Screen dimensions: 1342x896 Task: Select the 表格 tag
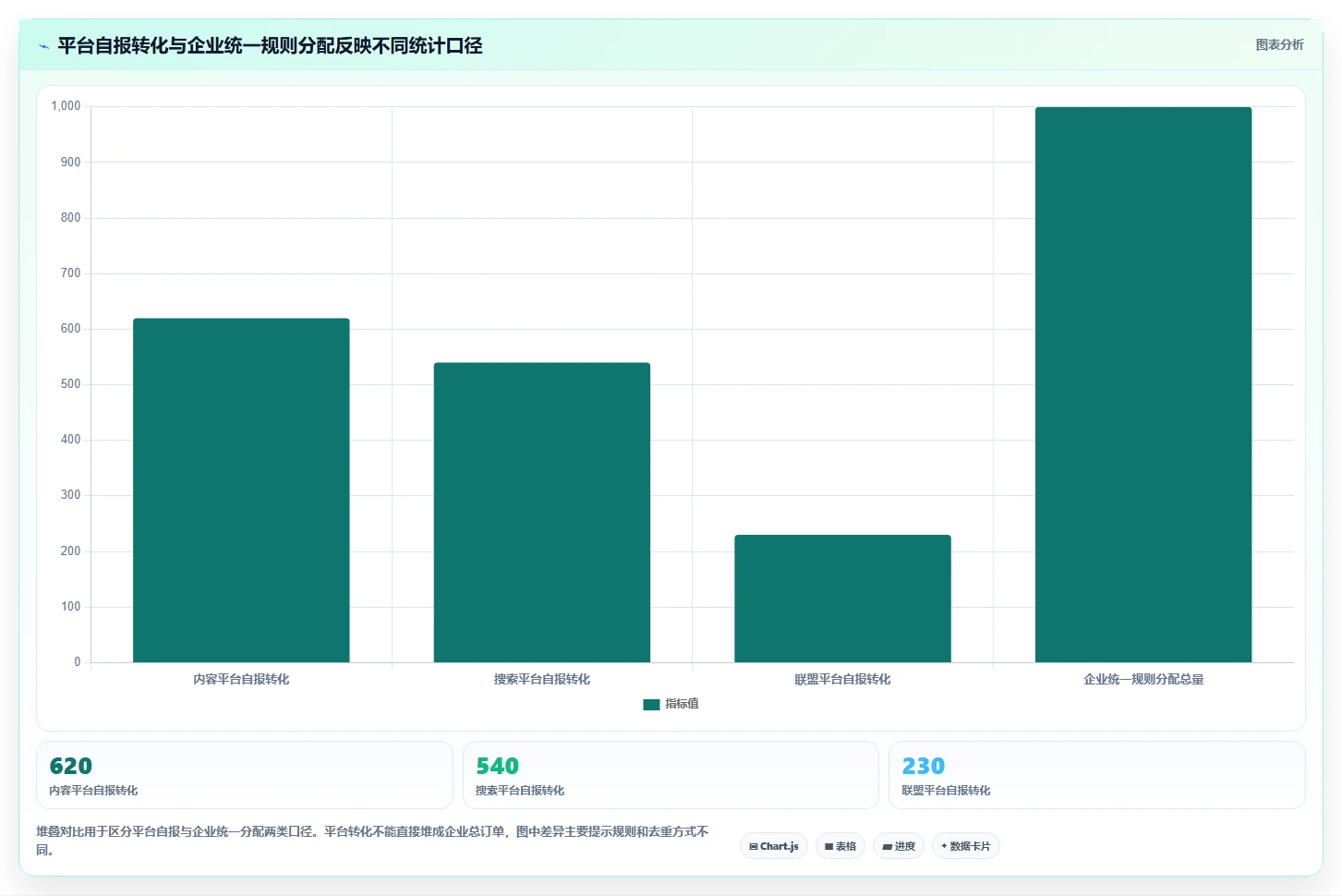click(840, 846)
